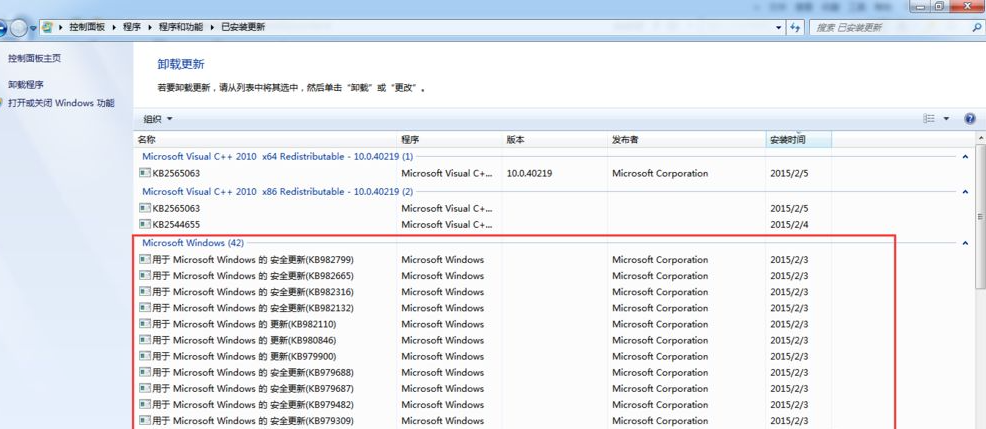Click the change view icon

[929, 119]
